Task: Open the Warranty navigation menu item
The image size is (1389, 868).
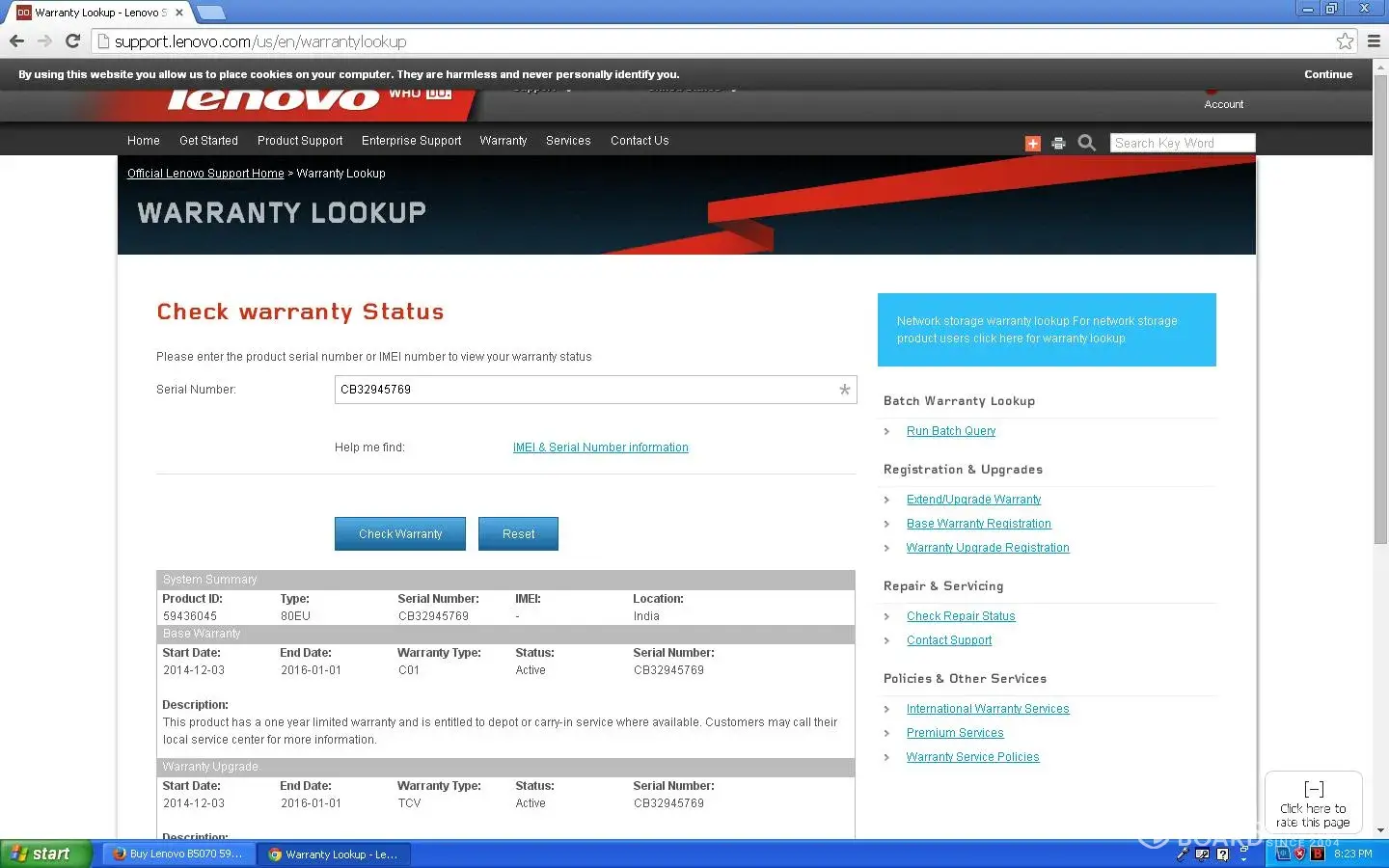Action: (503, 141)
